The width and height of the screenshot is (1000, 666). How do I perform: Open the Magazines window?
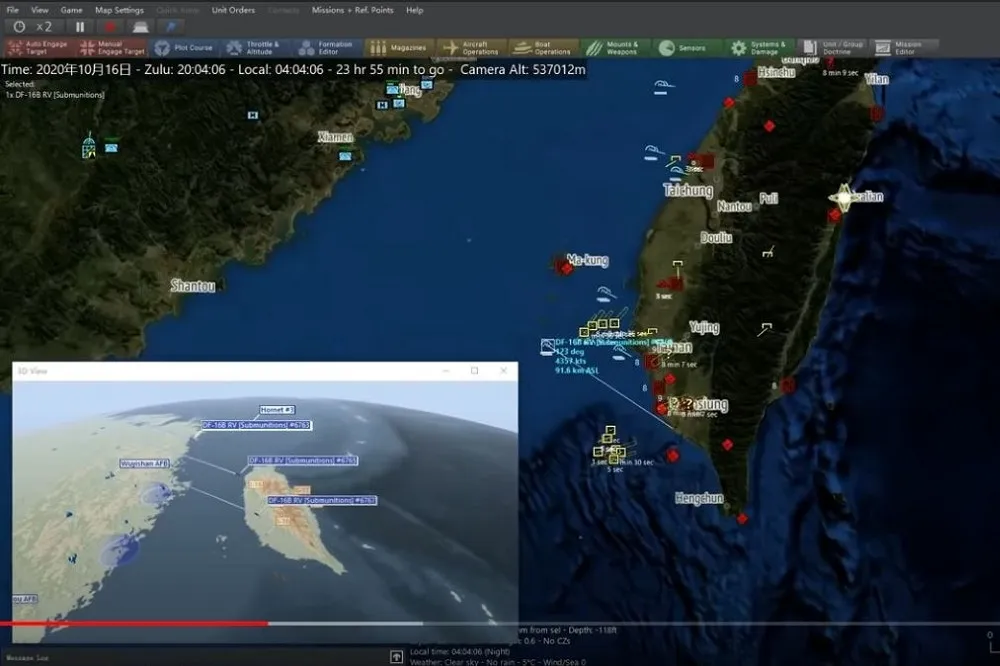pyautogui.click(x=400, y=48)
